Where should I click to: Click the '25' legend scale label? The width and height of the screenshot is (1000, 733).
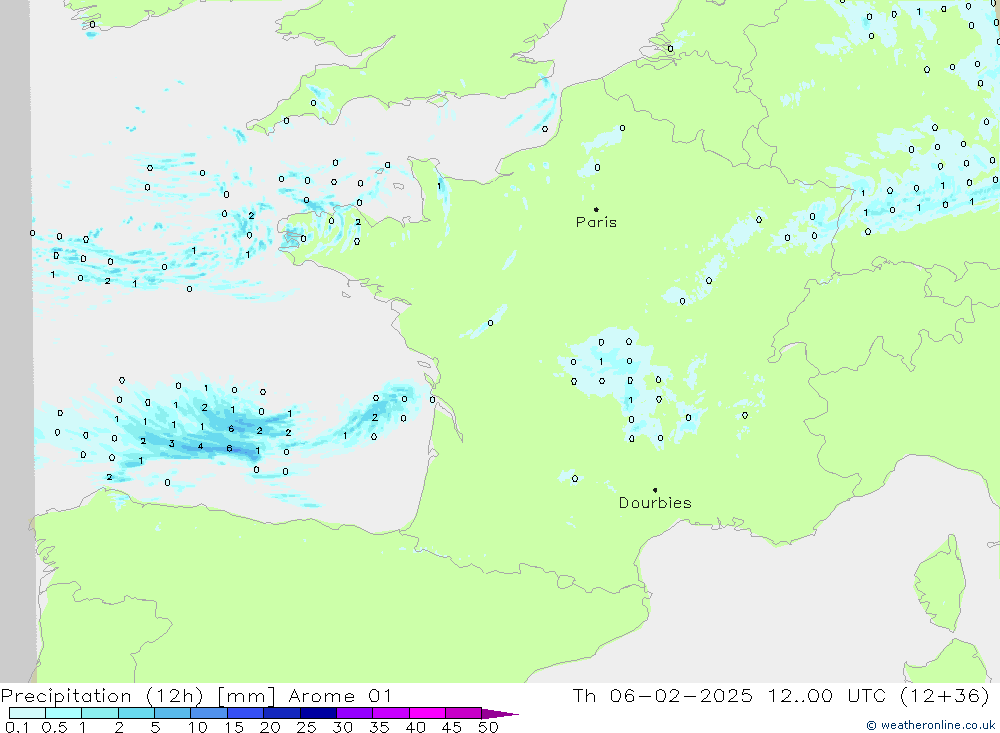(307, 727)
